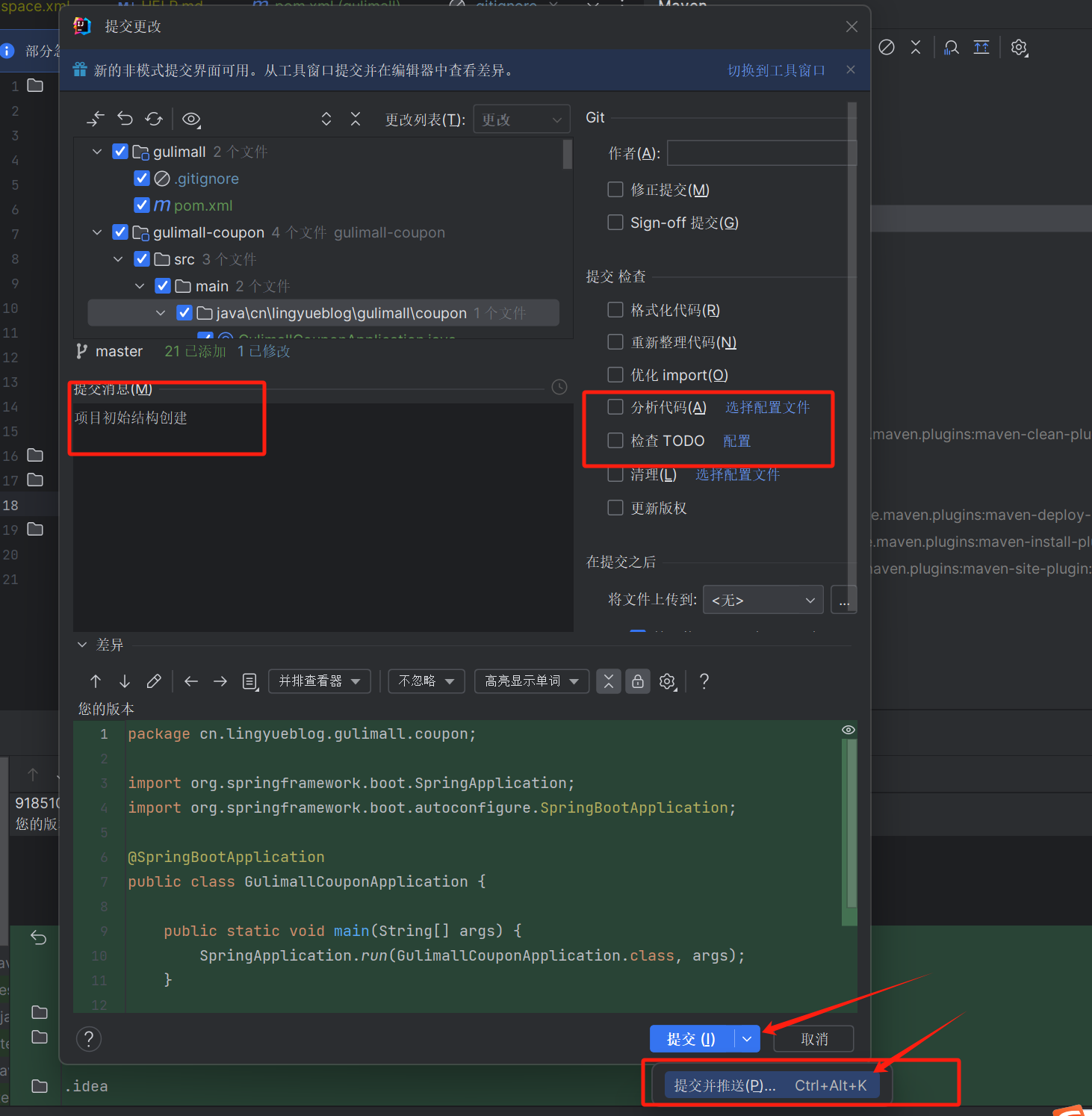Screen dimensions: 1092x1116
Task: Click Maven collapse all icon
Action: click(916, 48)
